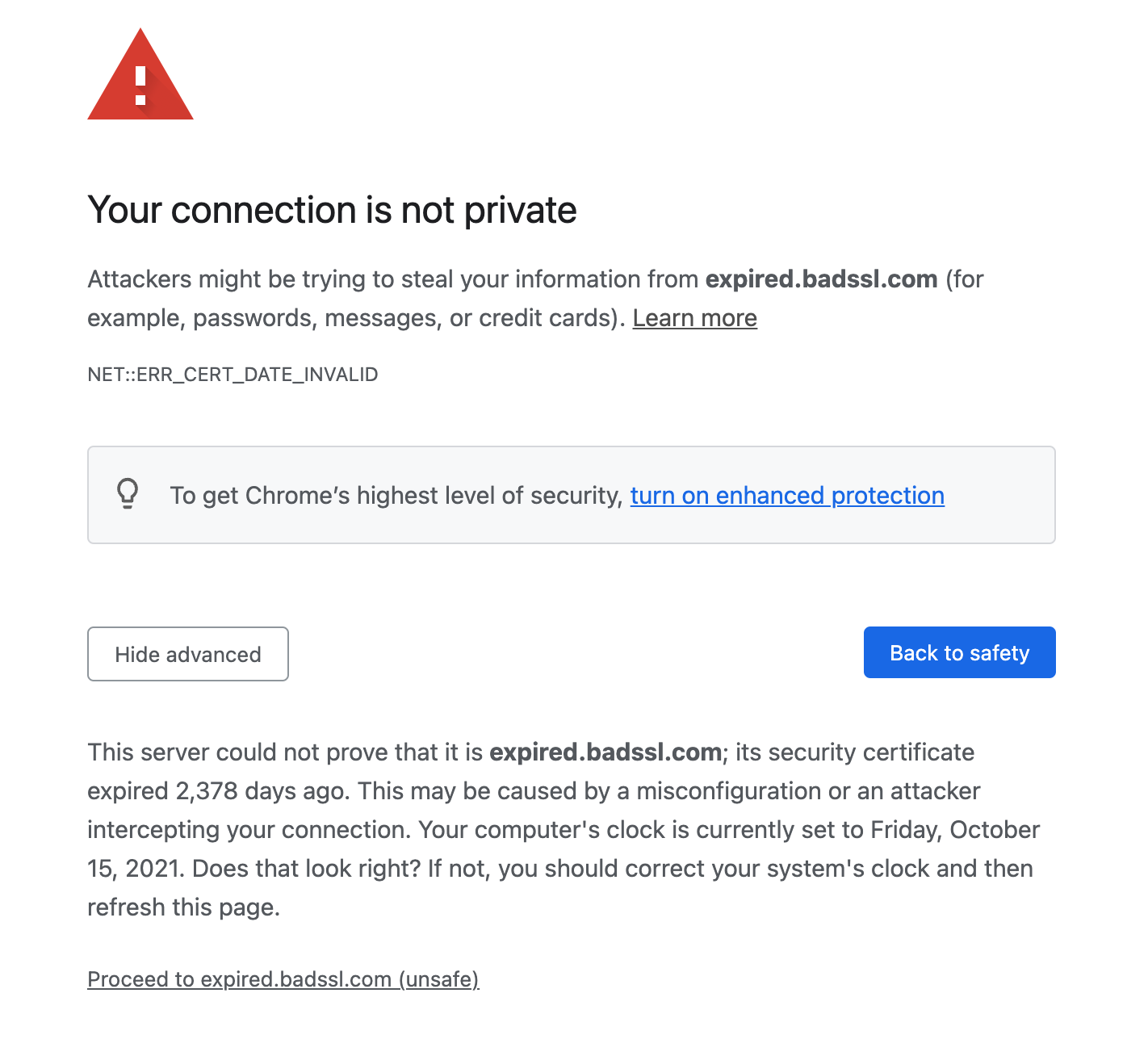
Task: Click the Back to safety button
Action: point(959,652)
